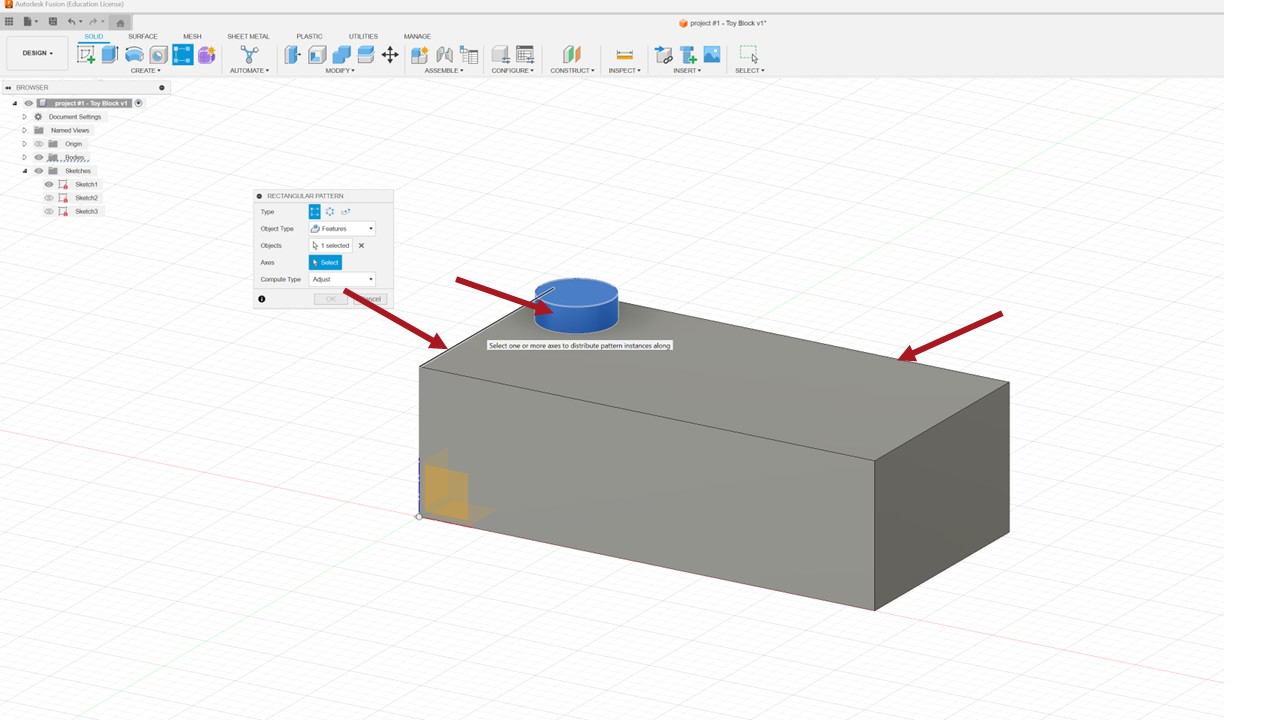Open the MODIFY dropdown menu

[x=340, y=71]
